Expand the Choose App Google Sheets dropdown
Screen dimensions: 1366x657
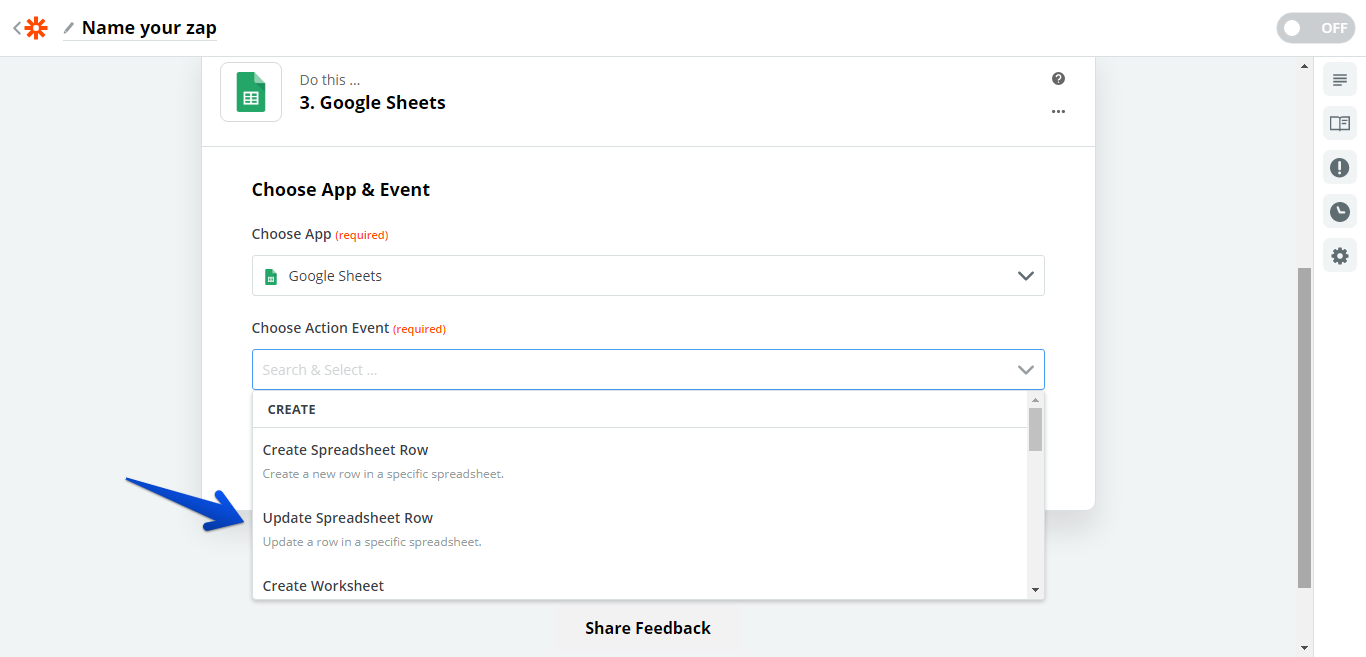tap(1025, 276)
